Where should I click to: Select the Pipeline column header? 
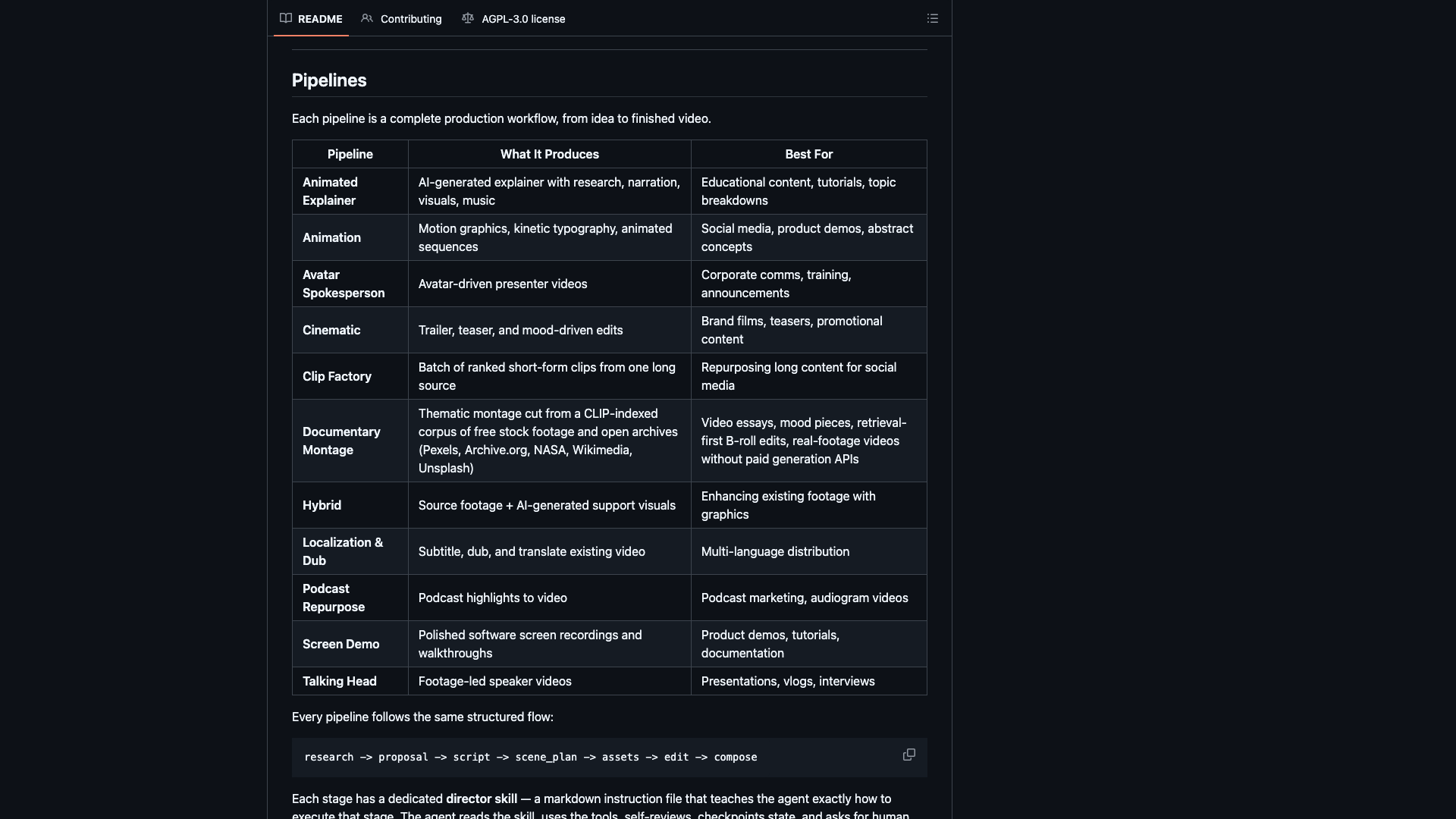[x=350, y=154]
